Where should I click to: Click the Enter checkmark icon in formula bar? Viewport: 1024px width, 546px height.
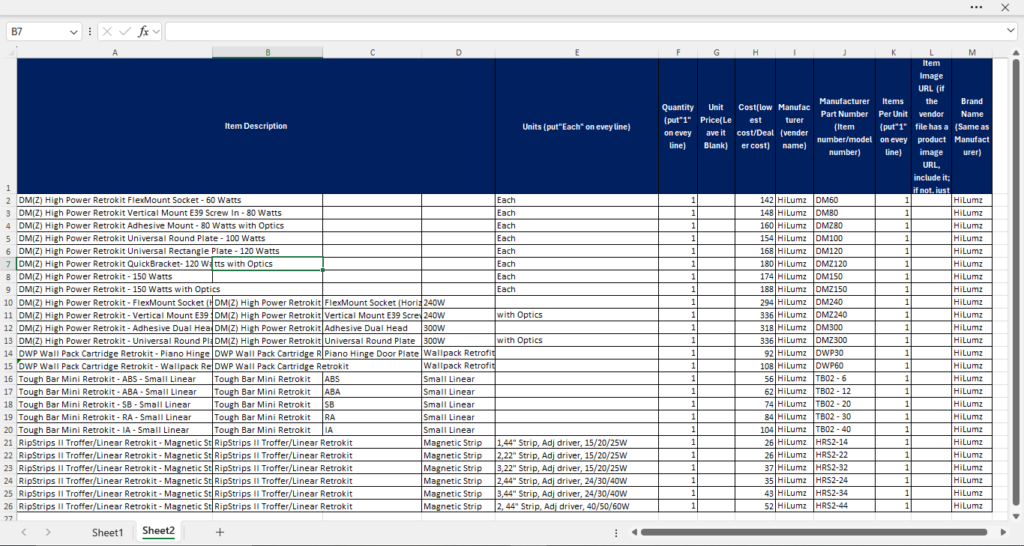pos(125,31)
